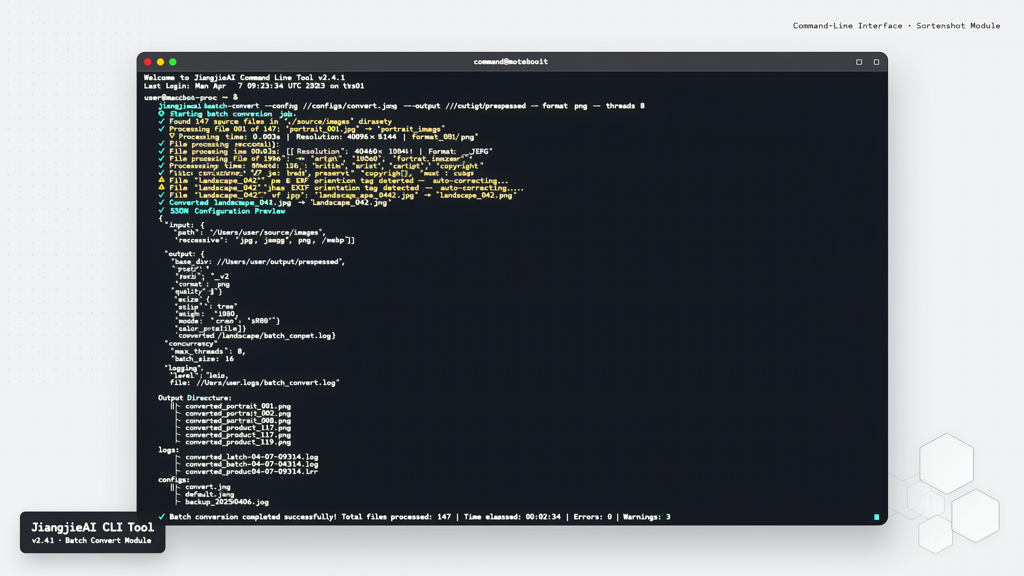Screen dimensions: 1024x576
Task: Click the rightmost square title bar icon
Action: (876, 62)
